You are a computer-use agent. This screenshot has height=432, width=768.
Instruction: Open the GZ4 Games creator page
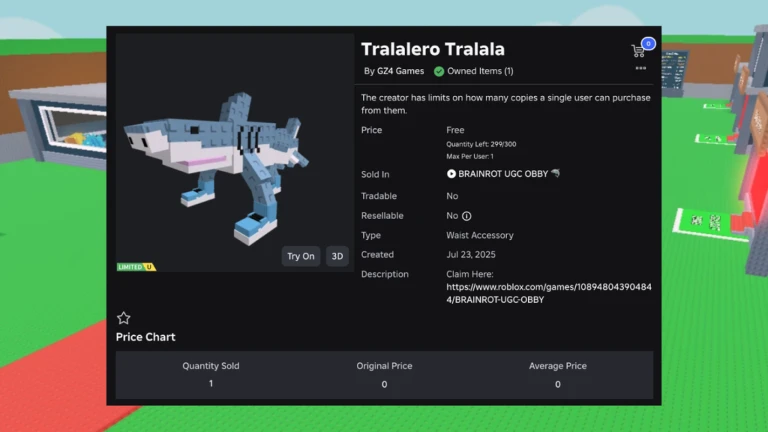click(x=400, y=71)
